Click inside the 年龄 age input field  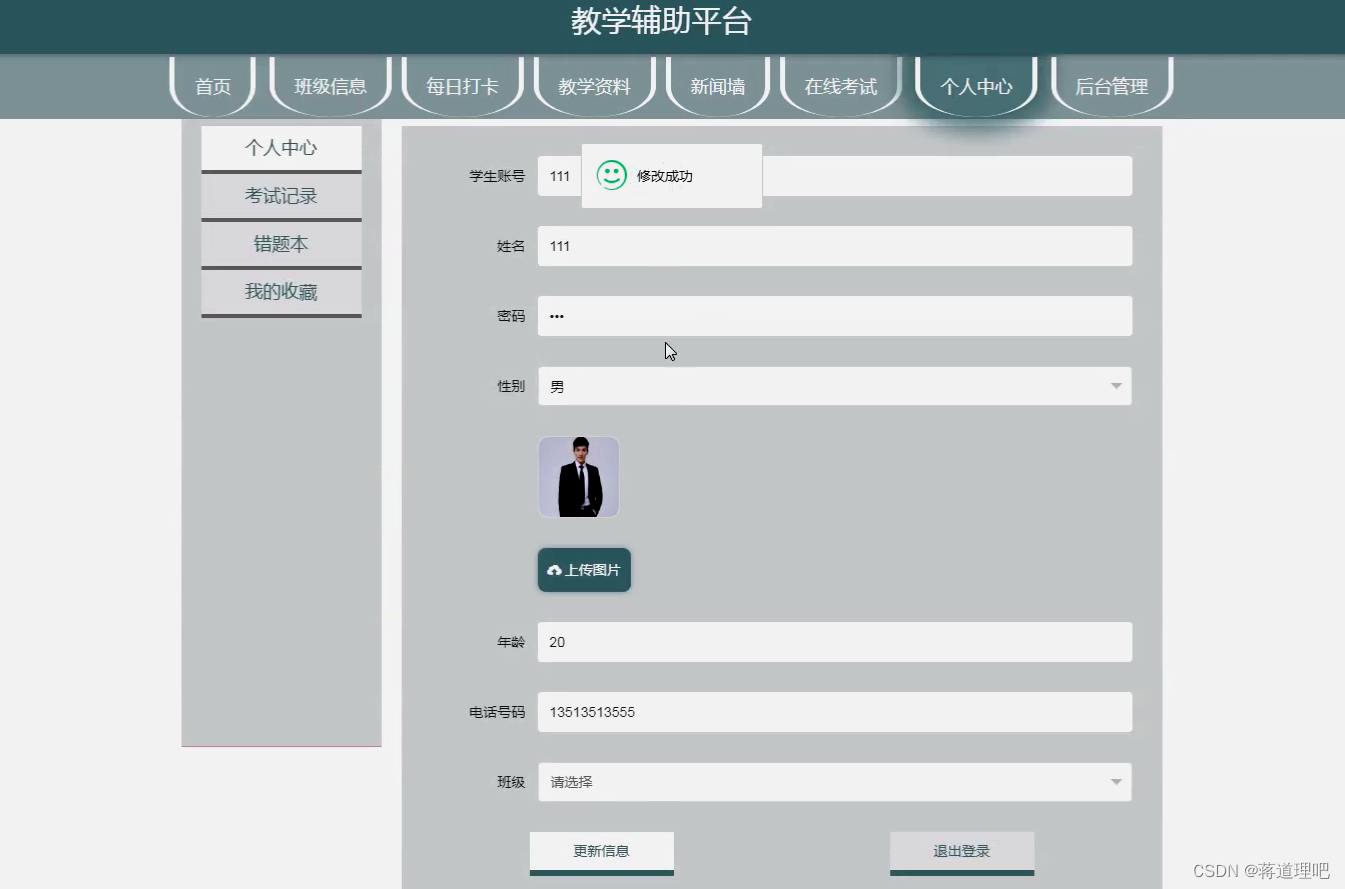(835, 641)
